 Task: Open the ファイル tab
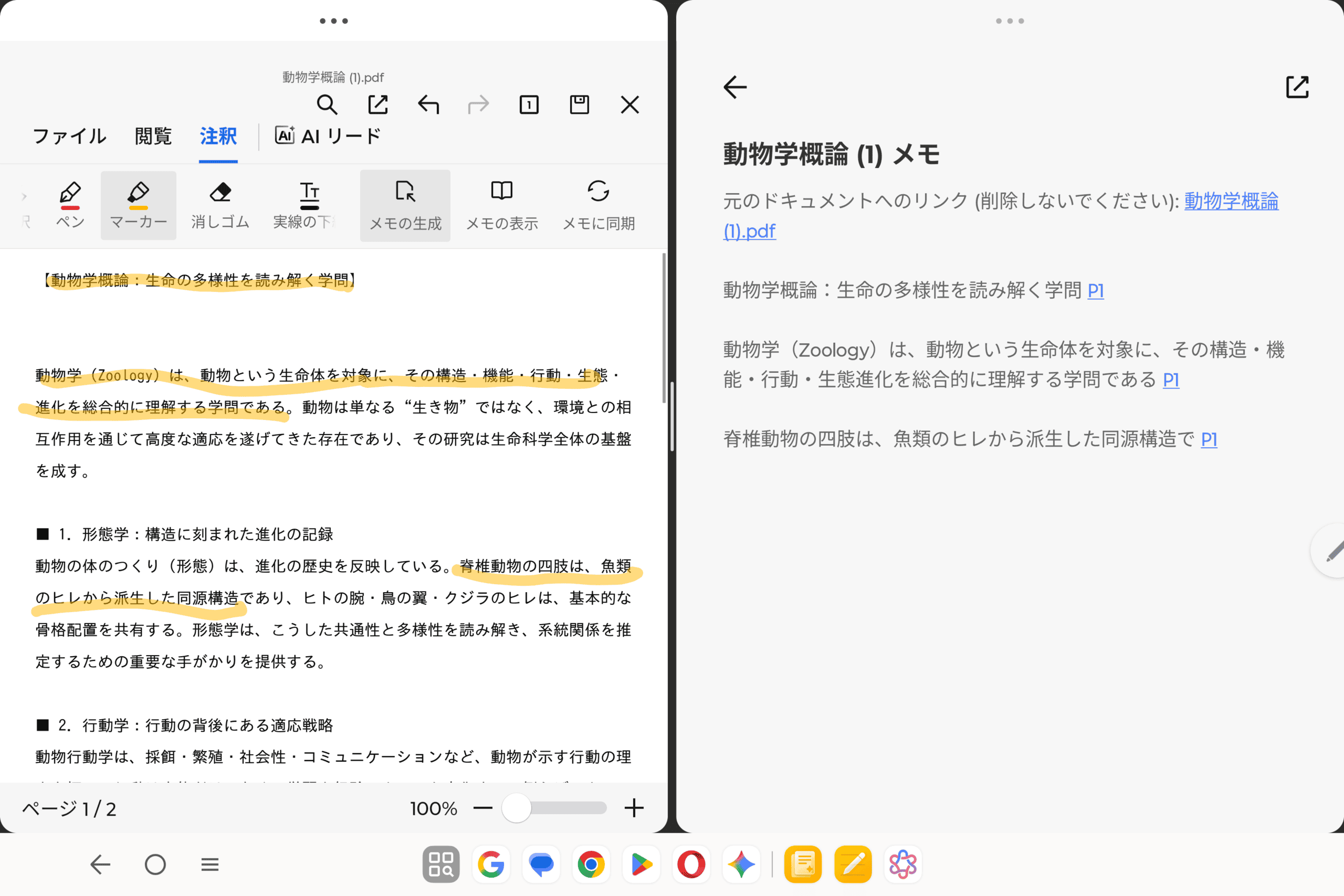point(69,136)
